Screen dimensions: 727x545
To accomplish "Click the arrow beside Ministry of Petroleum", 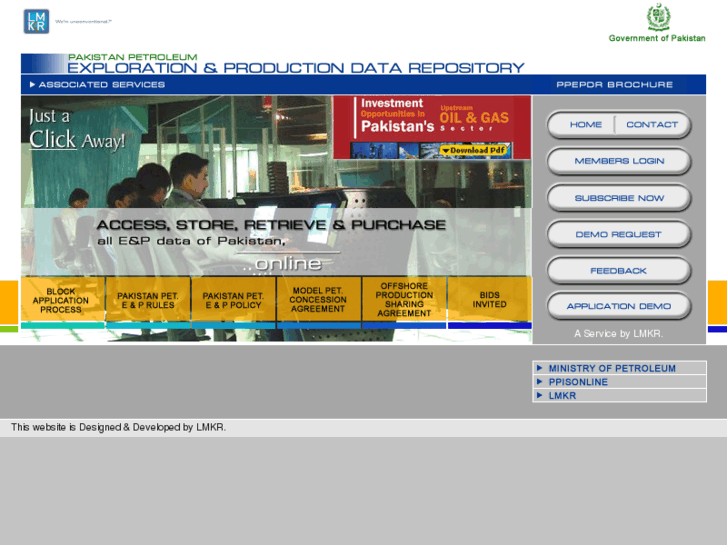I will pos(540,368).
